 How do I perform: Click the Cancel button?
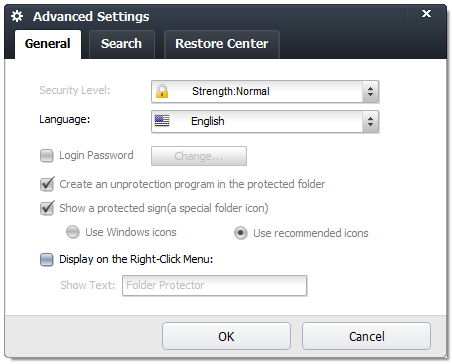[366, 336]
